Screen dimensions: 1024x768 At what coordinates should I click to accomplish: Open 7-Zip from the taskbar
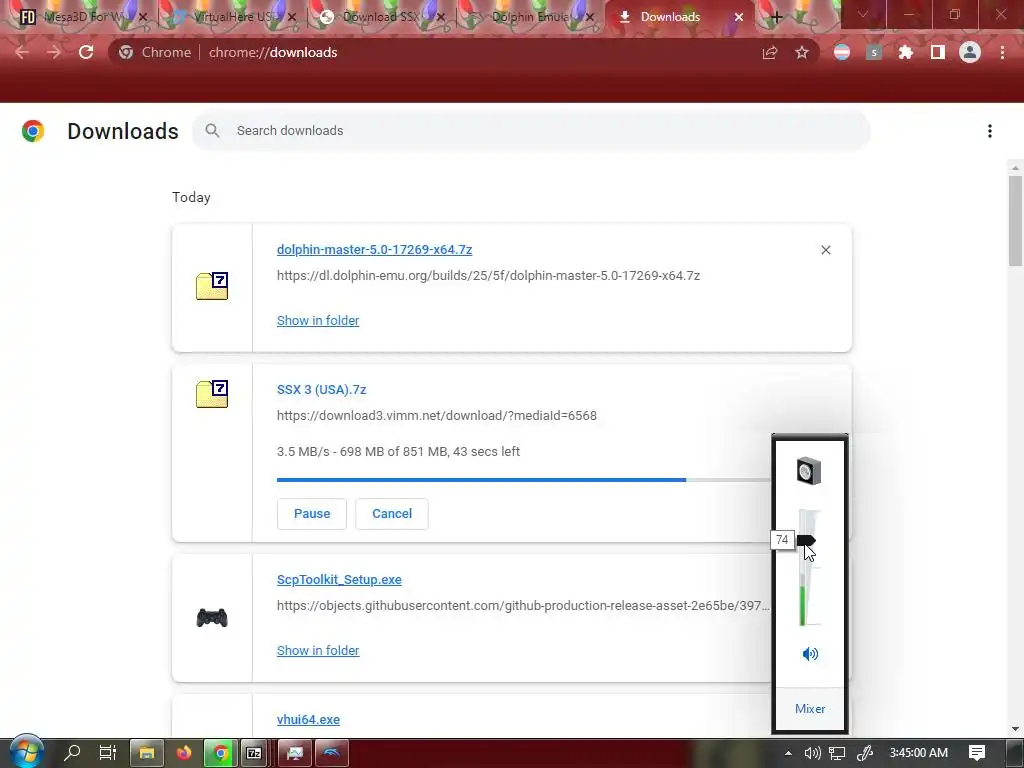pyautogui.click(x=254, y=753)
